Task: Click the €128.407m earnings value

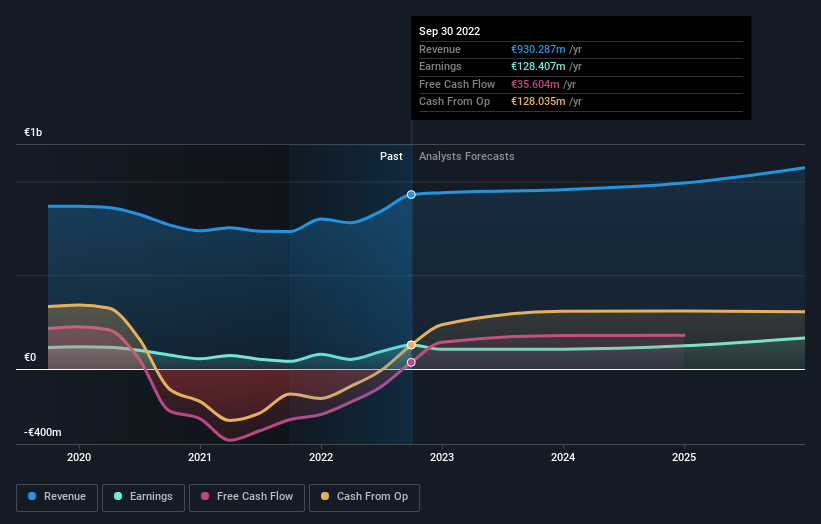Action: click(x=538, y=66)
